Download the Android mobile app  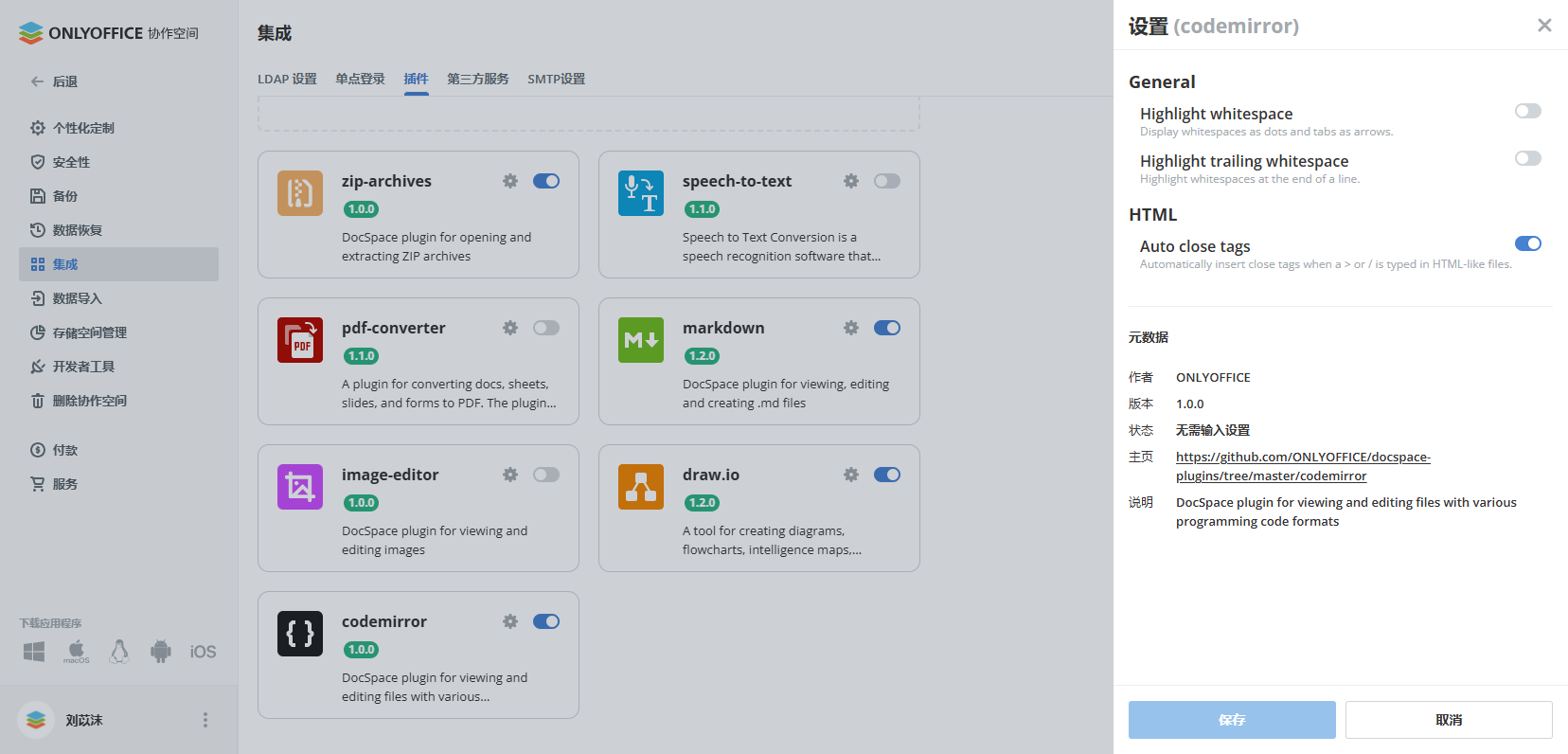click(x=161, y=652)
